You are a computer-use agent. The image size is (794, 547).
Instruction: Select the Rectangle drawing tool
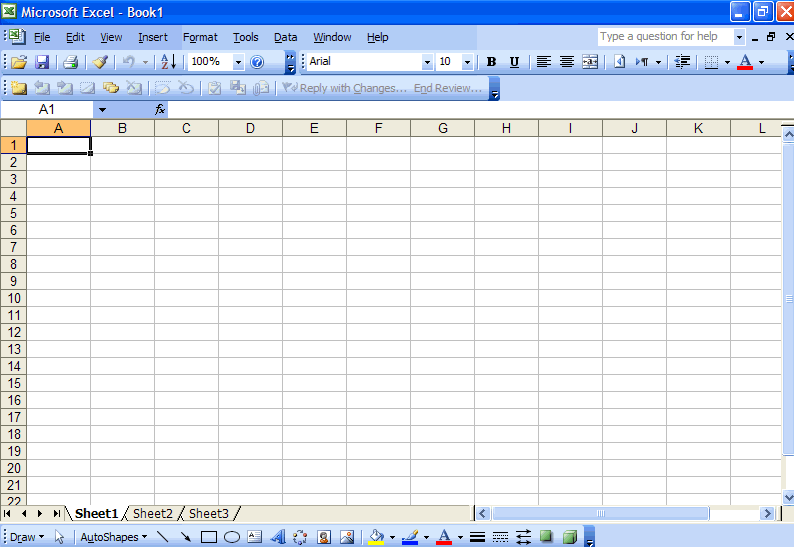(209, 537)
